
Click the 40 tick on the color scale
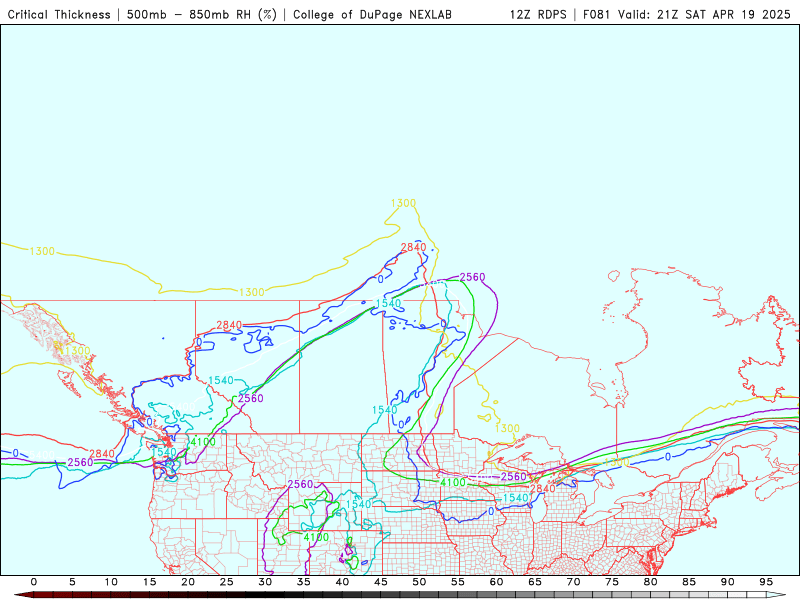(342, 582)
